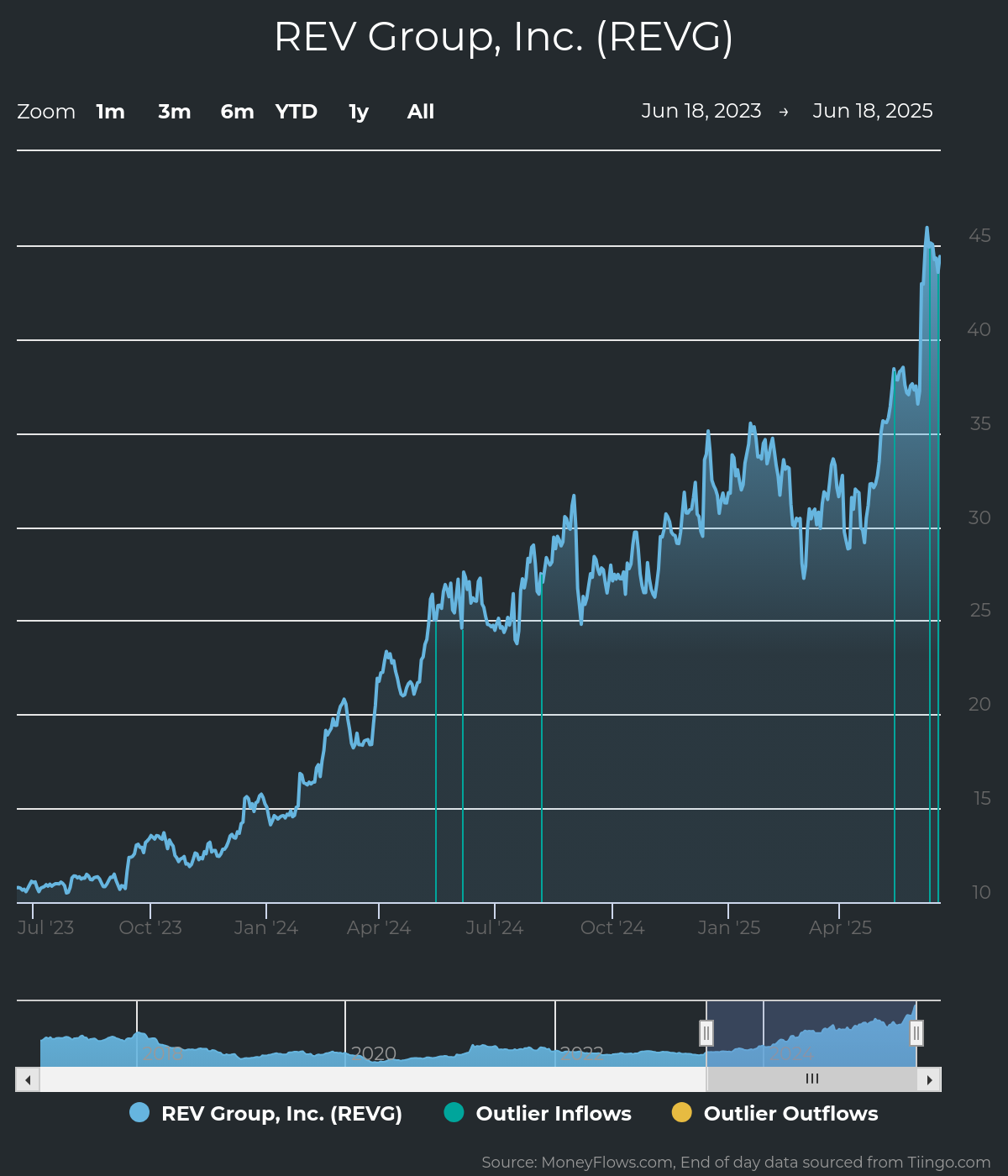Click the navigator scrollbar right arrow
1008x1176 pixels.
pos(929,1079)
